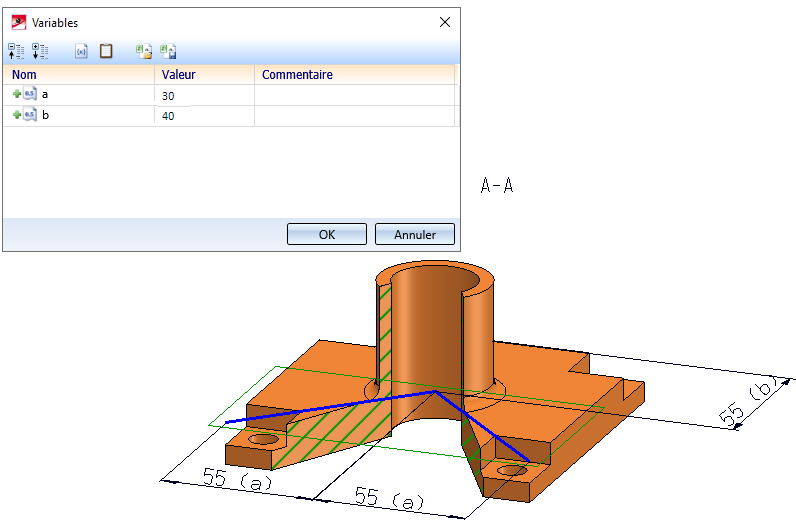Click the HiCAD icon in Variables title bar

point(18,22)
